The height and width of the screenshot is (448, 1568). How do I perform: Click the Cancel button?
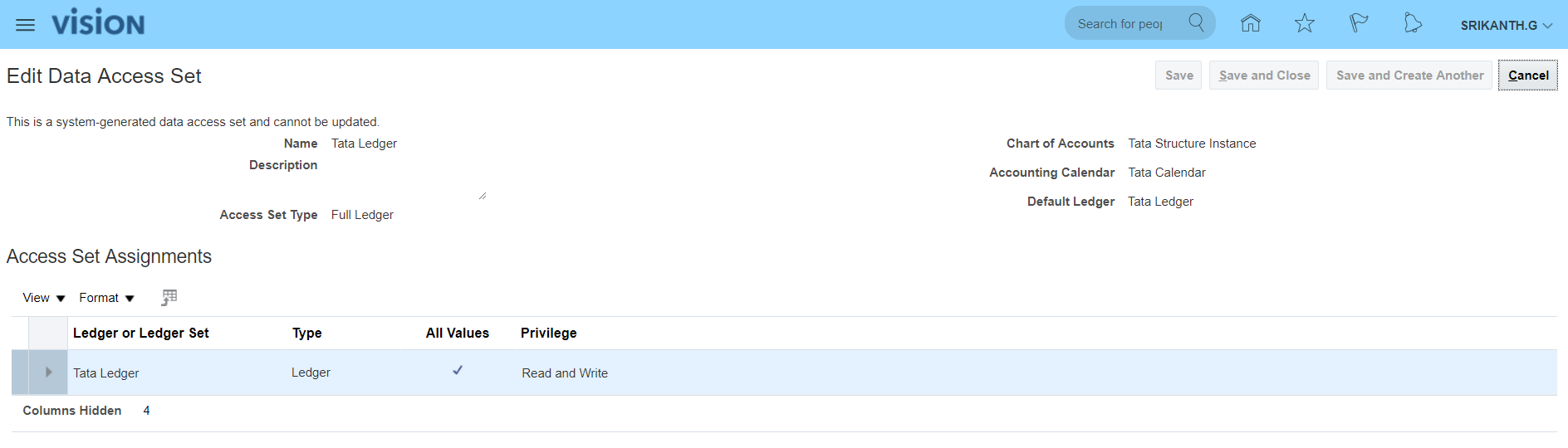click(x=1527, y=75)
